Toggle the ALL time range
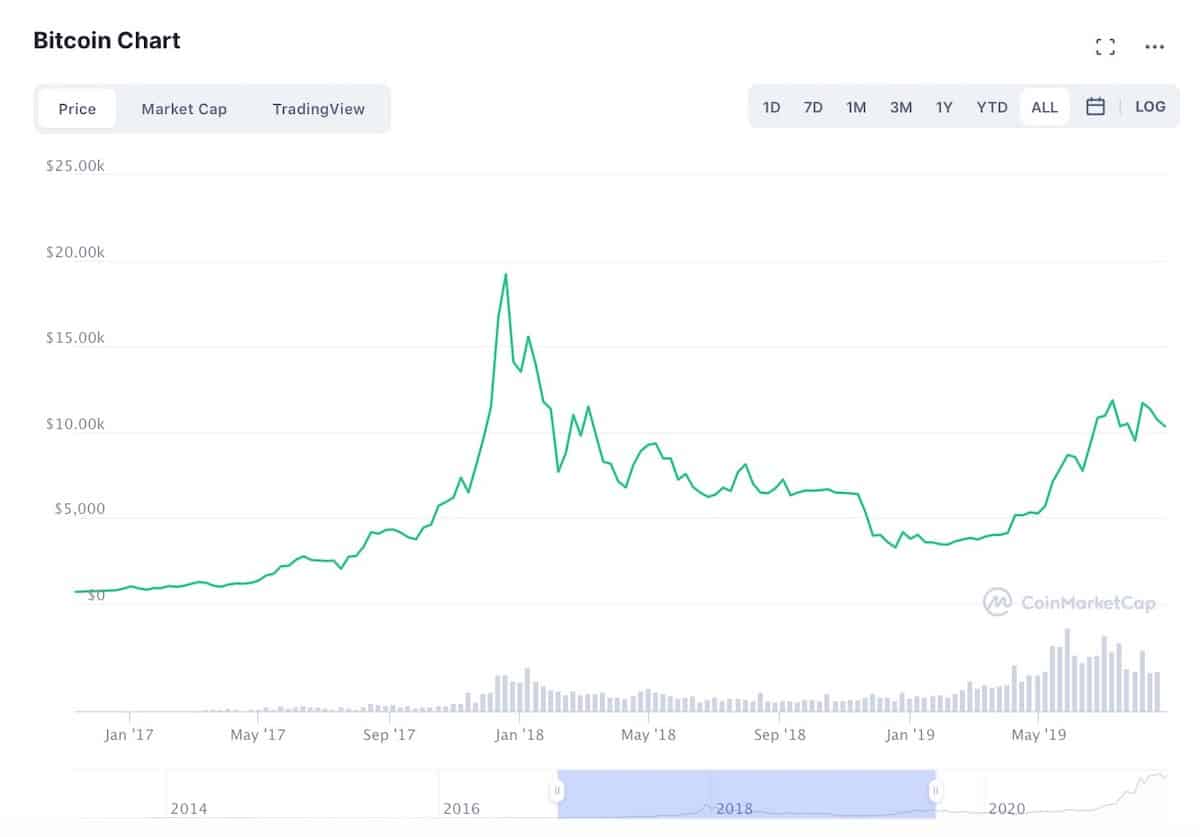1200x837 pixels. (1044, 106)
